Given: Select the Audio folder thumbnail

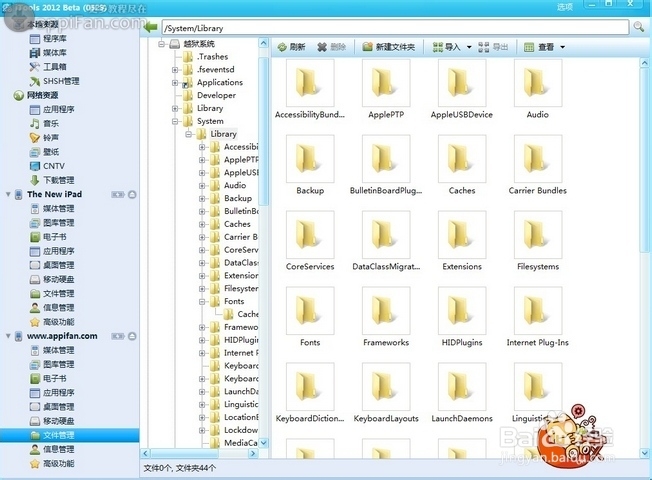Looking at the screenshot, I should click(x=538, y=89).
